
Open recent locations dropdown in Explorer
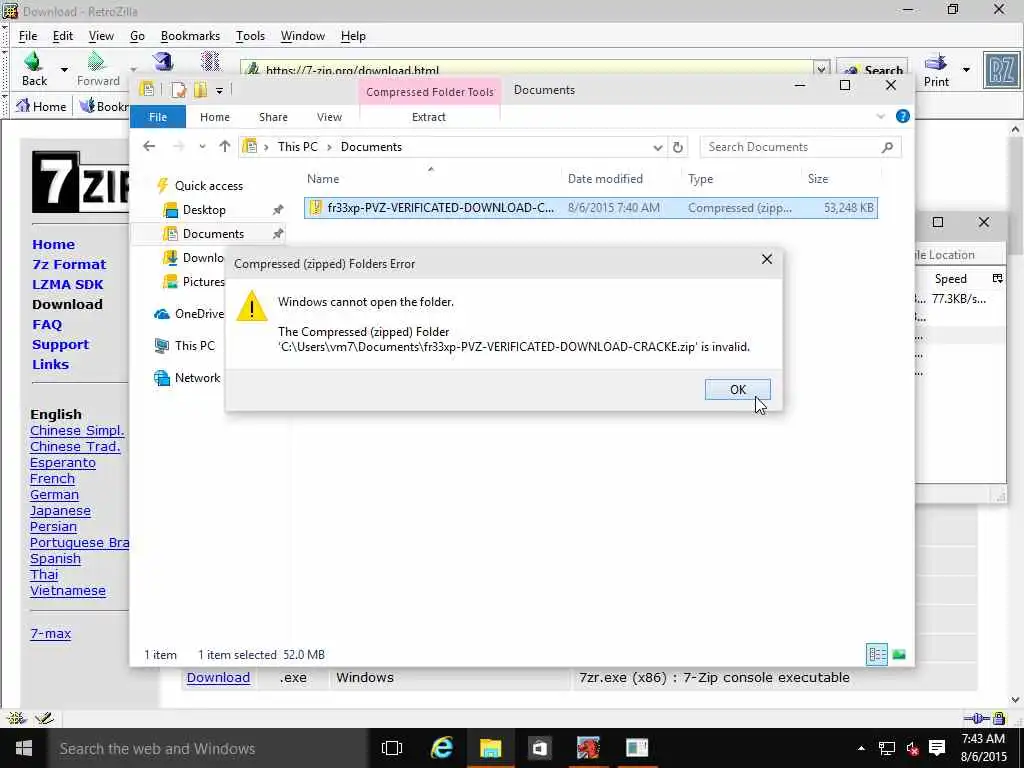coord(202,146)
